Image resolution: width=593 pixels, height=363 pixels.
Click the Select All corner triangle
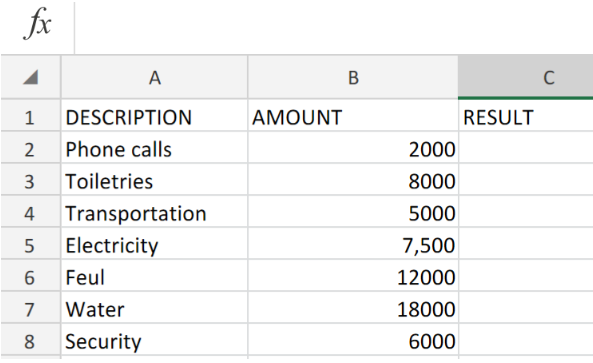pyautogui.click(x=30, y=77)
